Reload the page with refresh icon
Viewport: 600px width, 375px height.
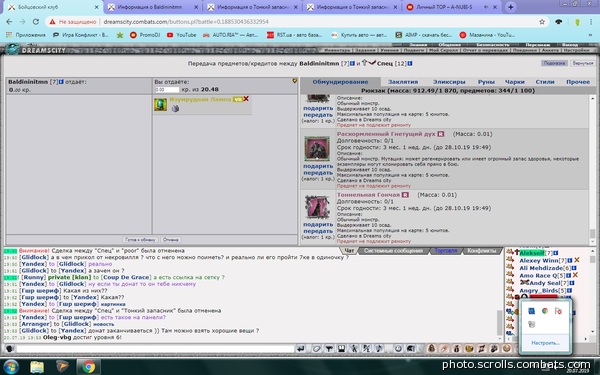[x=36, y=22]
